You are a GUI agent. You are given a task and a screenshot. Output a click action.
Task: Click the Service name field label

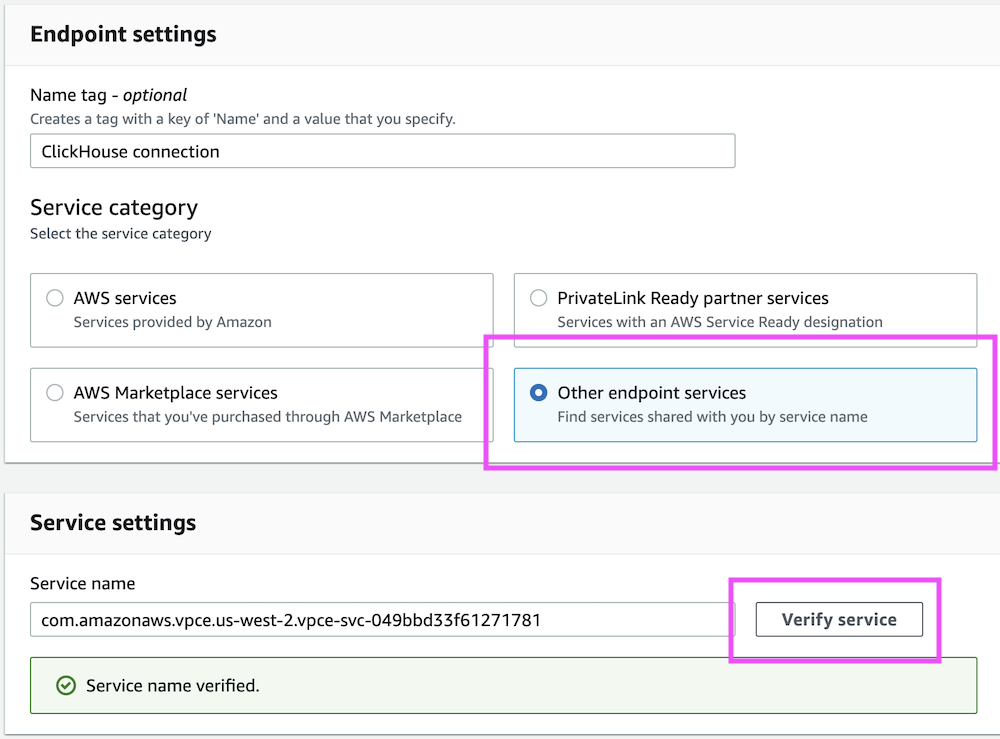[x=82, y=583]
